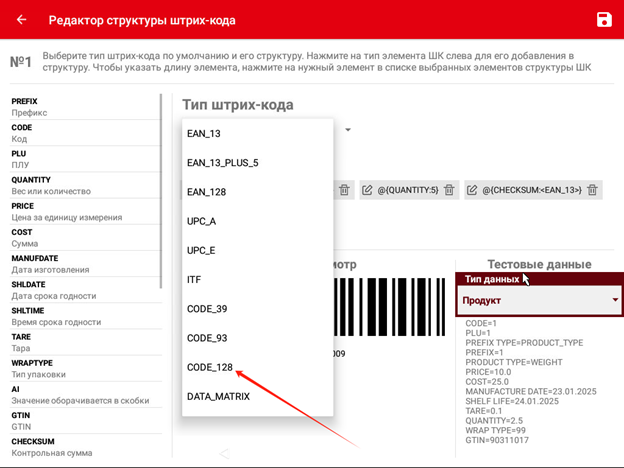Delete the QUANTITY:5 structure element
Viewport: 624px width, 468px height.
coord(449,190)
